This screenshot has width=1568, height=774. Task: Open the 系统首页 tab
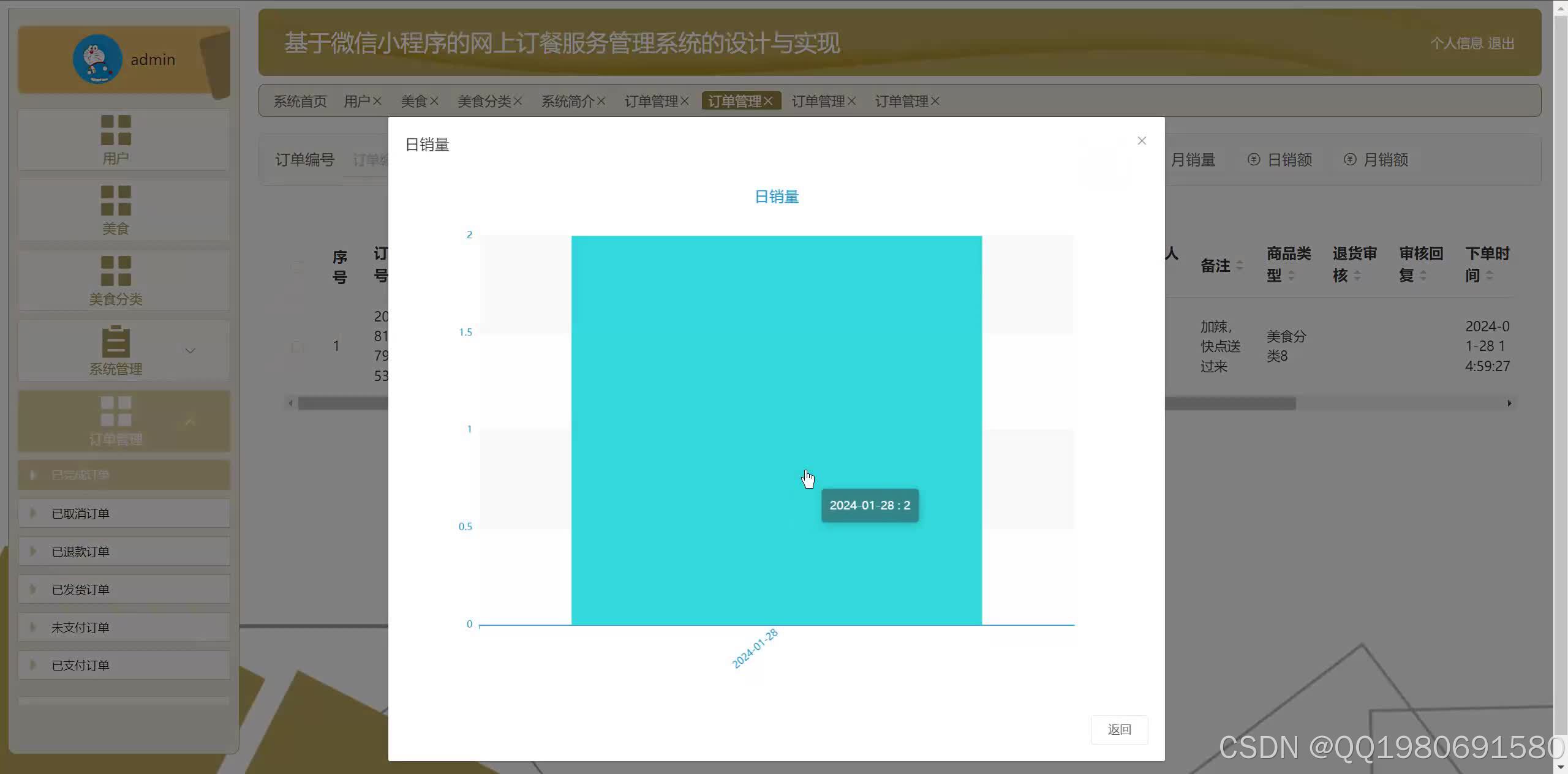[x=300, y=101]
